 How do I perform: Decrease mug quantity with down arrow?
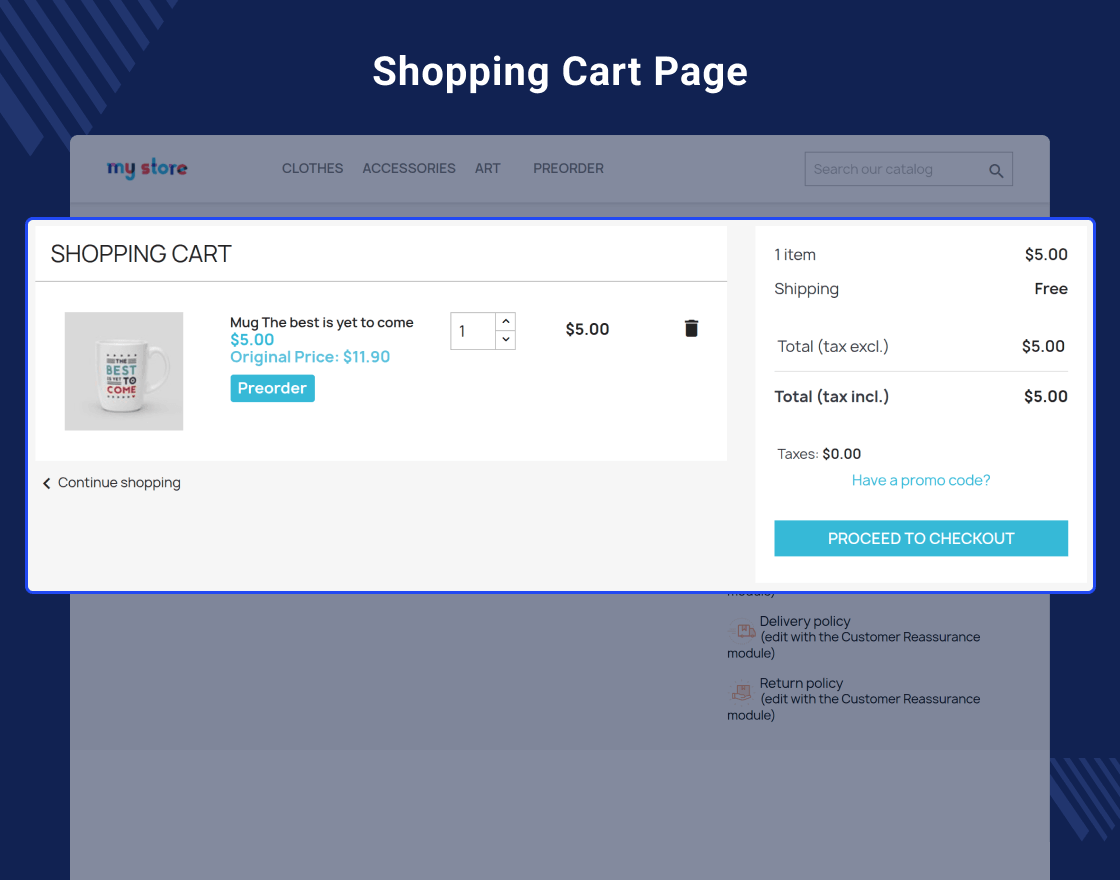click(506, 339)
